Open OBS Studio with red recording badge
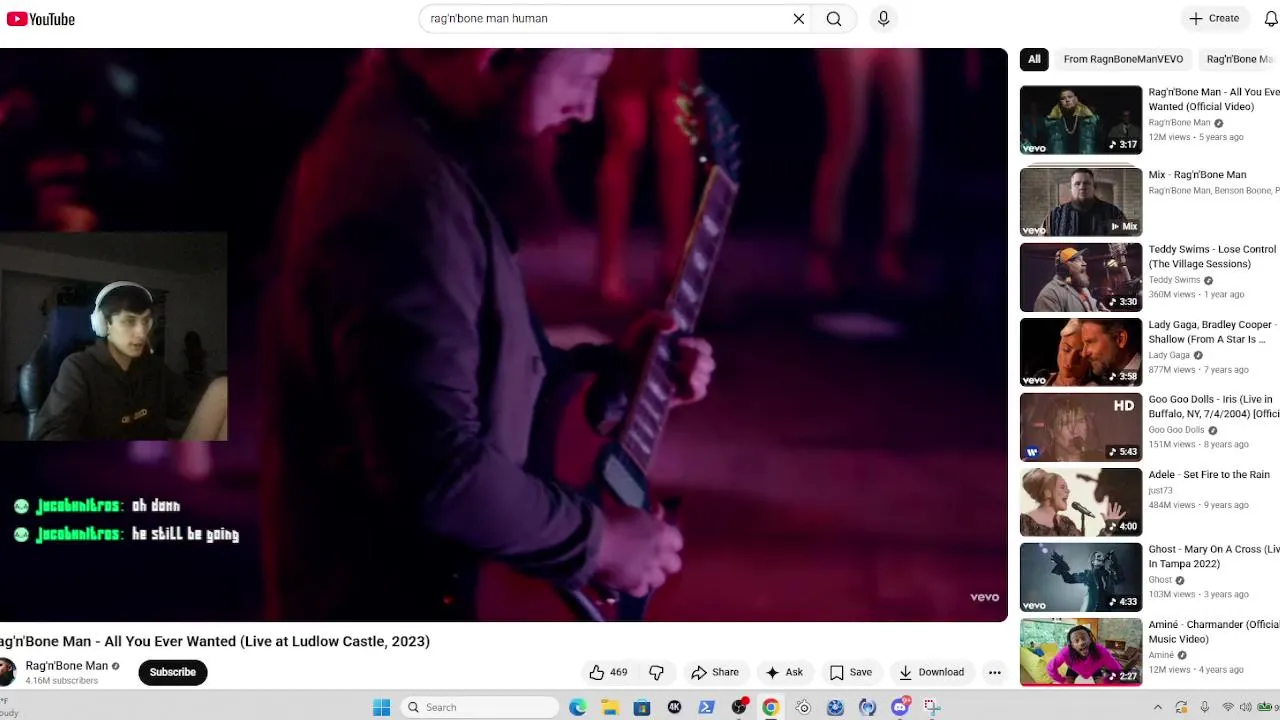 point(739,707)
